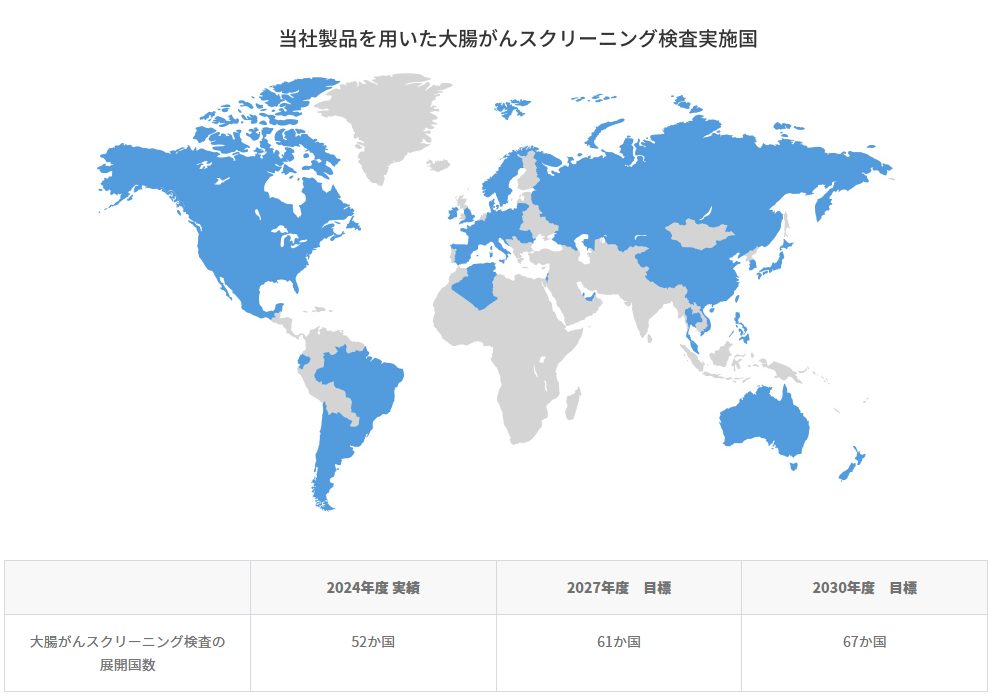Viewport: 1000px width, 700px height.
Task: Click India shown in gray on map
Action: (643, 306)
